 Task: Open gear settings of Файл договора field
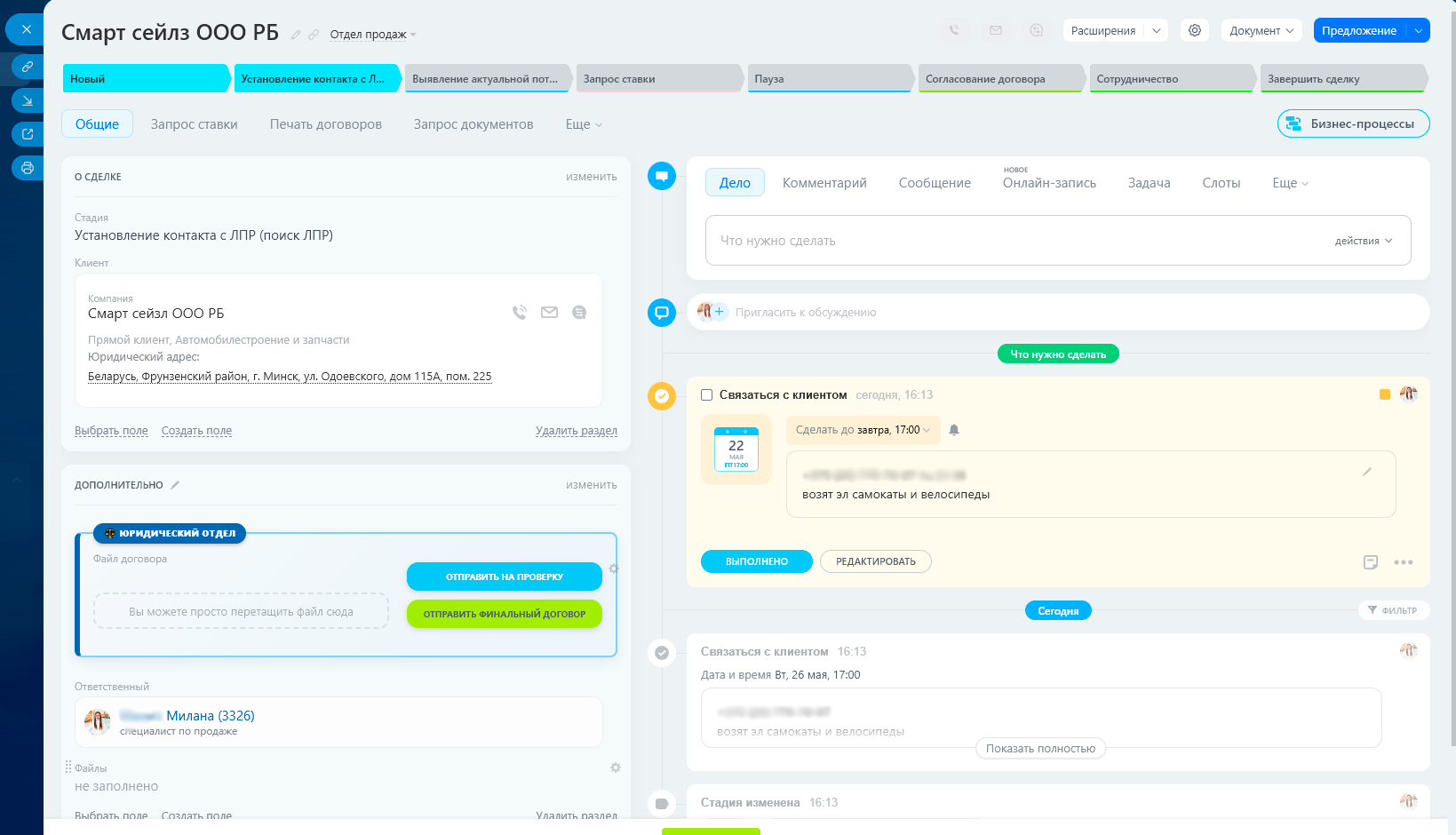614,569
